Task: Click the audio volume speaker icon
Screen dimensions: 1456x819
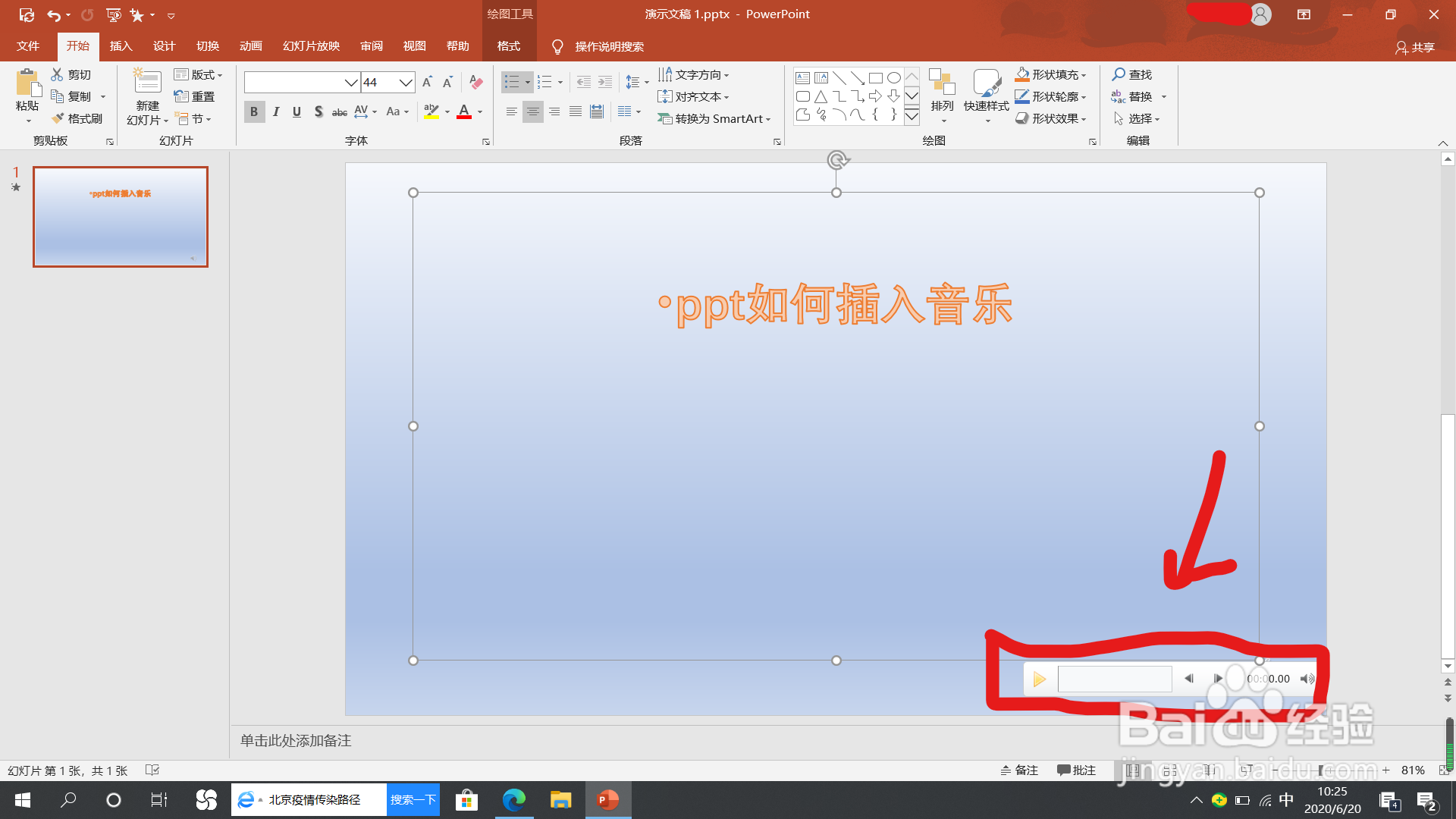Action: [x=1307, y=679]
